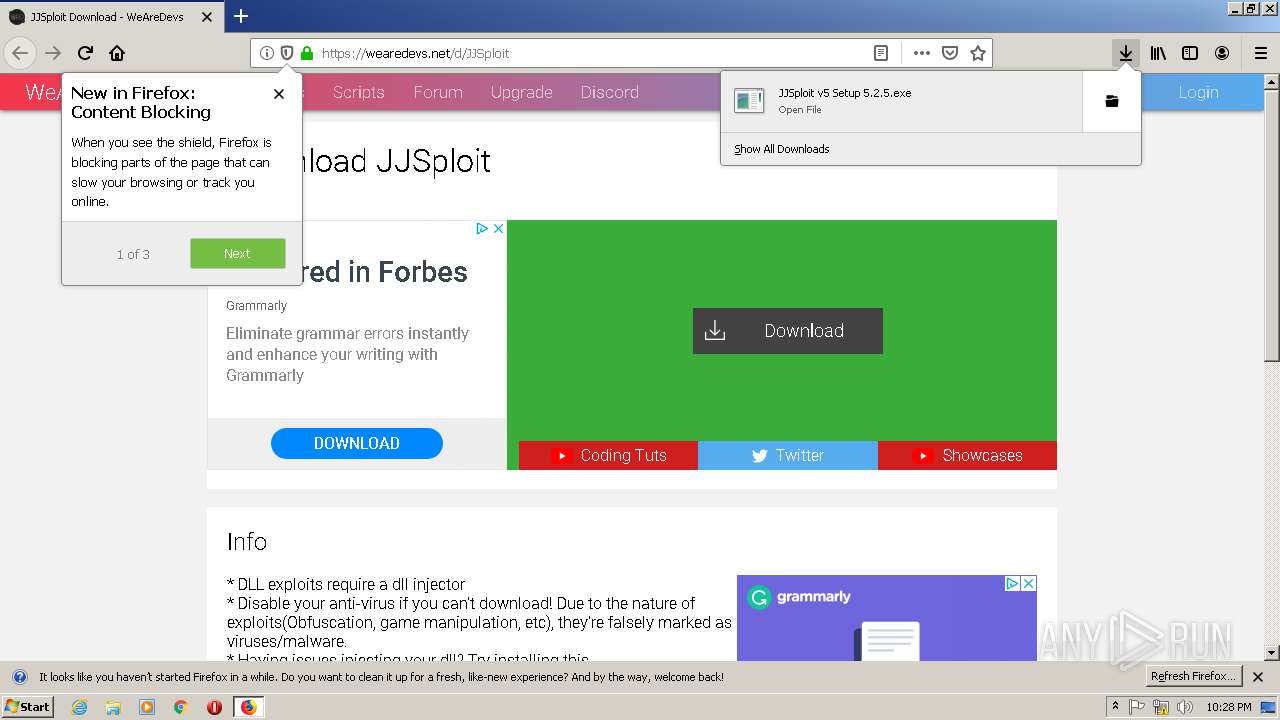This screenshot has height=720, width=1280.
Task: Open the Twitter link
Action: pos(788,455)
